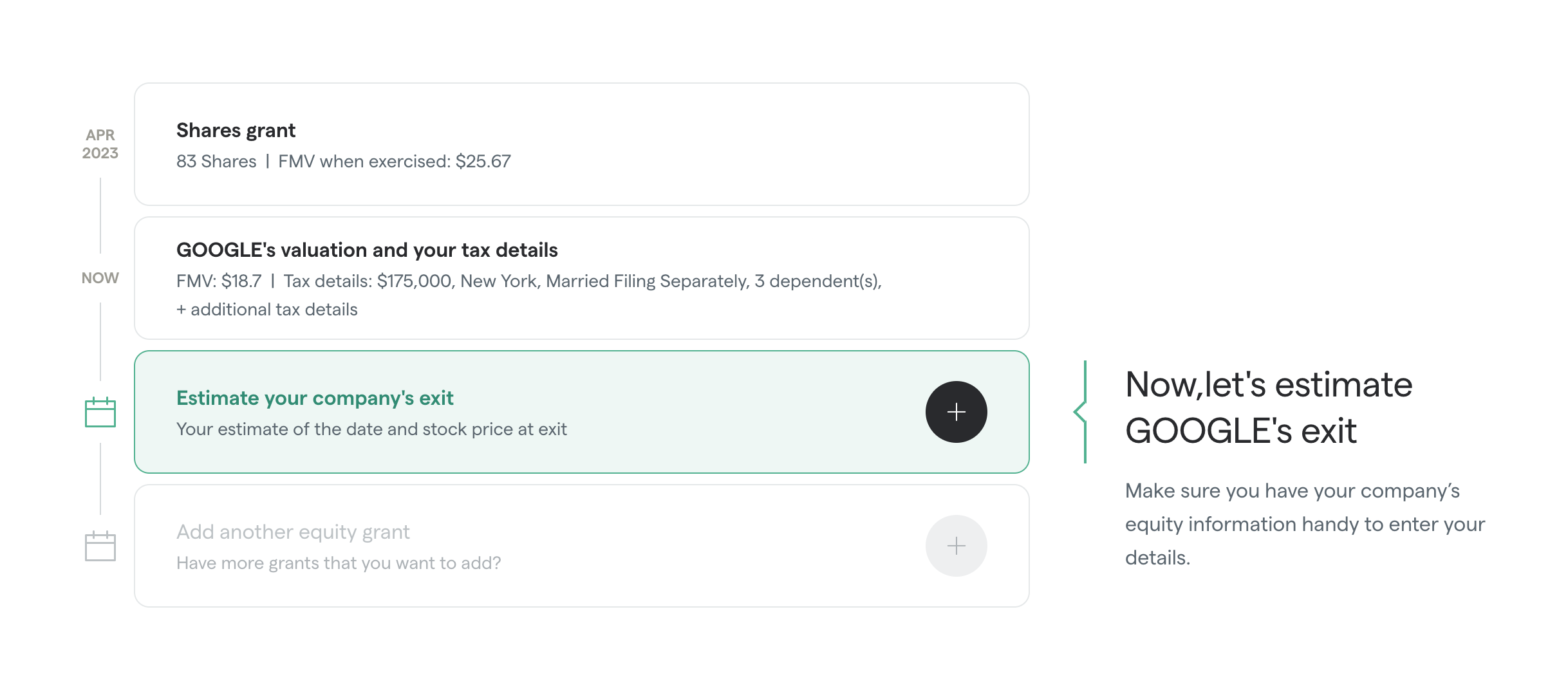Select the NOW timeline marker
This screenshot has width=1568, height=690.
click(100, 278)
